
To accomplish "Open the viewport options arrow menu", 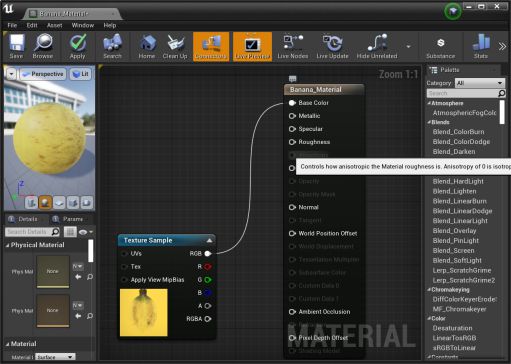I will pos(11,74).
